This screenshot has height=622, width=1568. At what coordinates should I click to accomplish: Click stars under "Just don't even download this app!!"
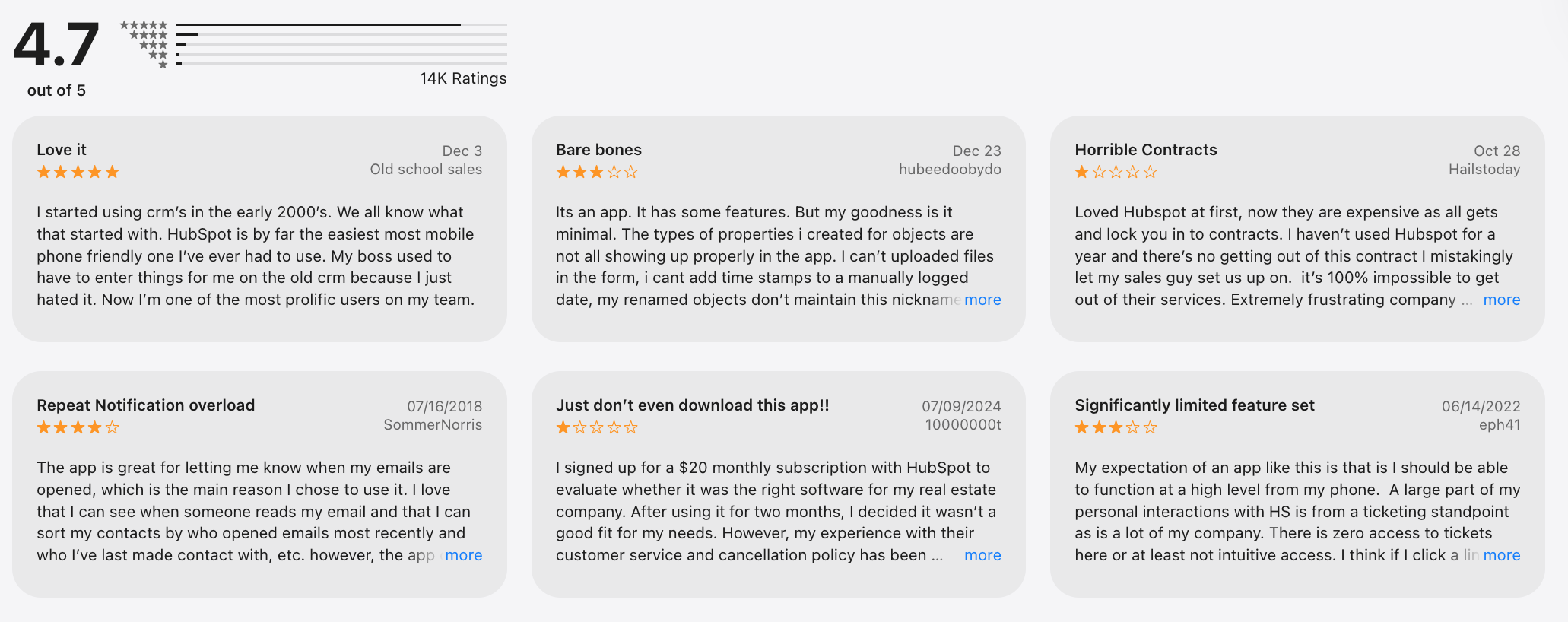597,427
